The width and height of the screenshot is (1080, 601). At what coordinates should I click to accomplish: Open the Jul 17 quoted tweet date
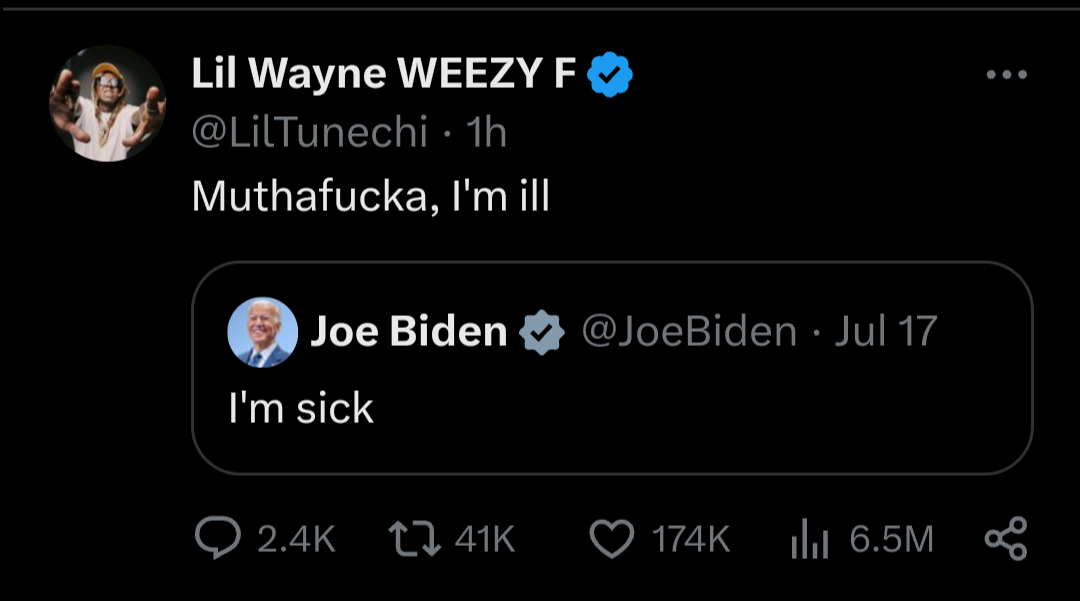(x=886, y=332)
